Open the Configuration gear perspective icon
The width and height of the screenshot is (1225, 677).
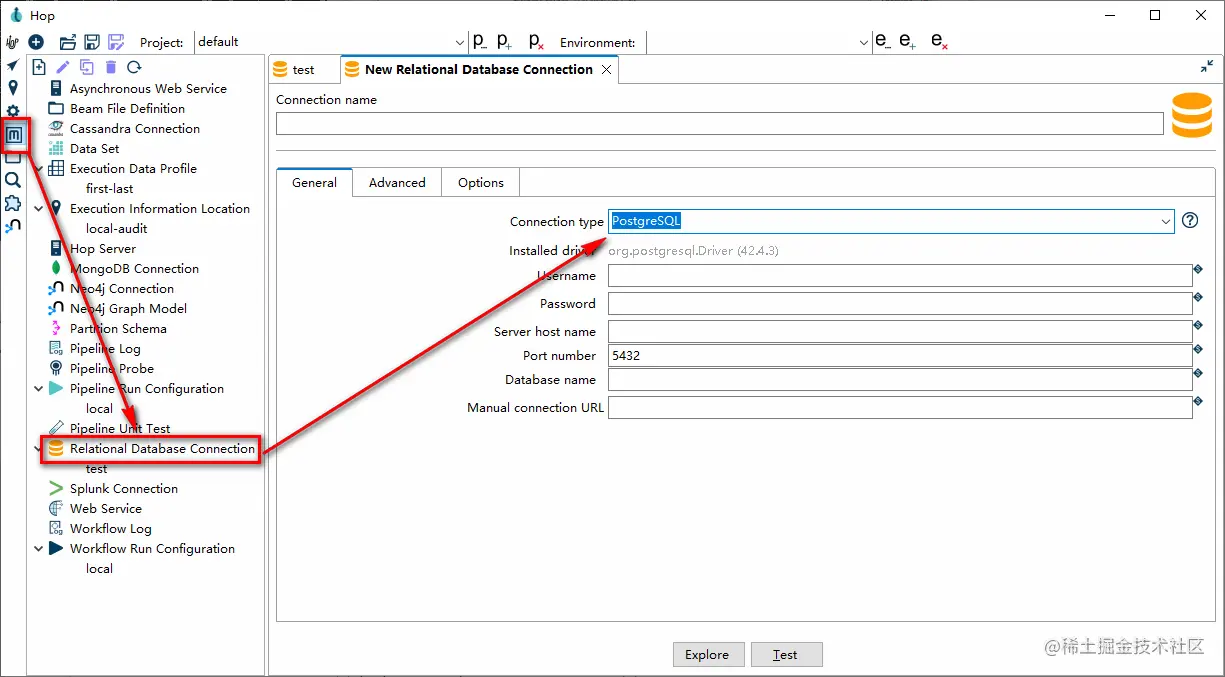12,111
